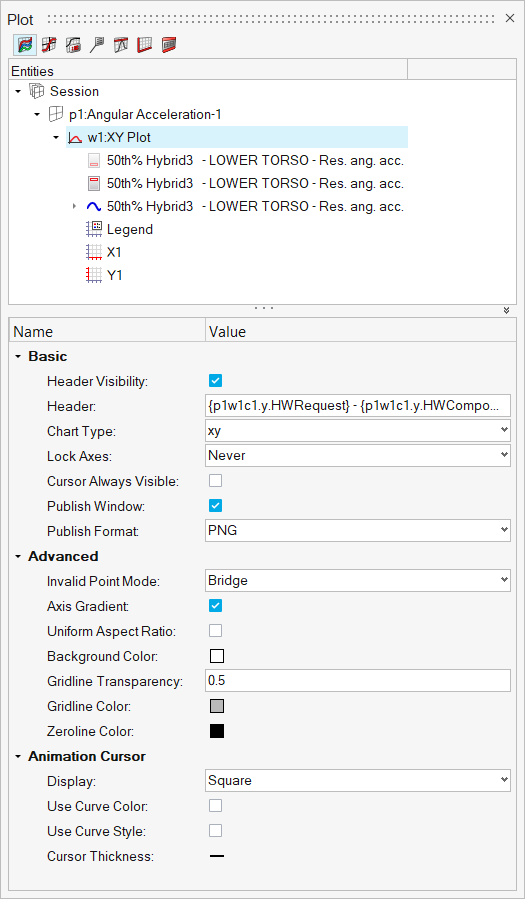Toggle Uniform Aspect Ratio checkbox
The width and height of the screenshot is (525, 899).
click(216, 631)
